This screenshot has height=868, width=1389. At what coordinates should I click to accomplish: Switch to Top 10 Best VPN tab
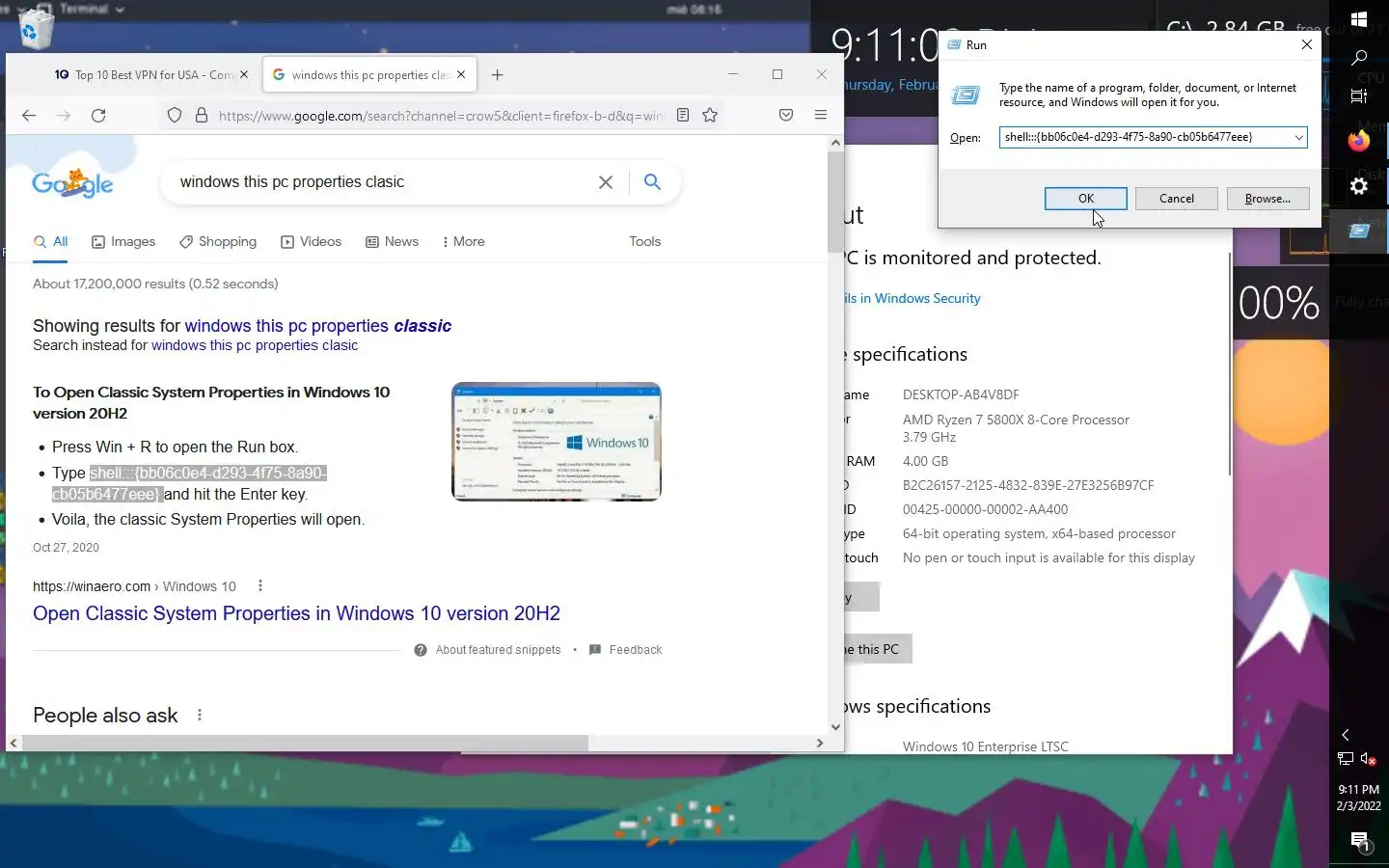click(152, 74)
